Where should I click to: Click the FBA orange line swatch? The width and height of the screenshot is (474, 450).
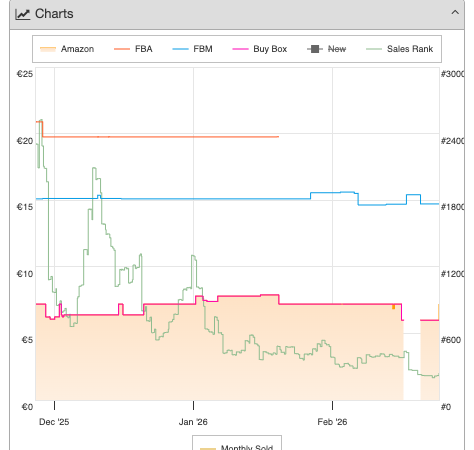tap(122, 49)
